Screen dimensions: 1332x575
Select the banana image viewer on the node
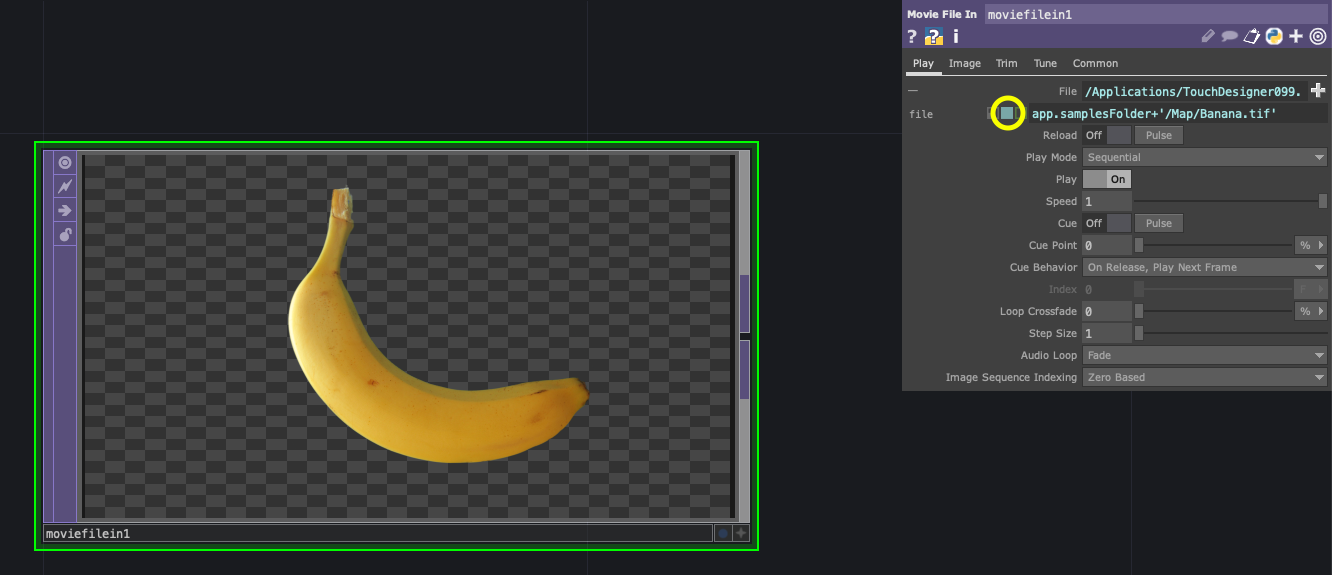(407, 336)
